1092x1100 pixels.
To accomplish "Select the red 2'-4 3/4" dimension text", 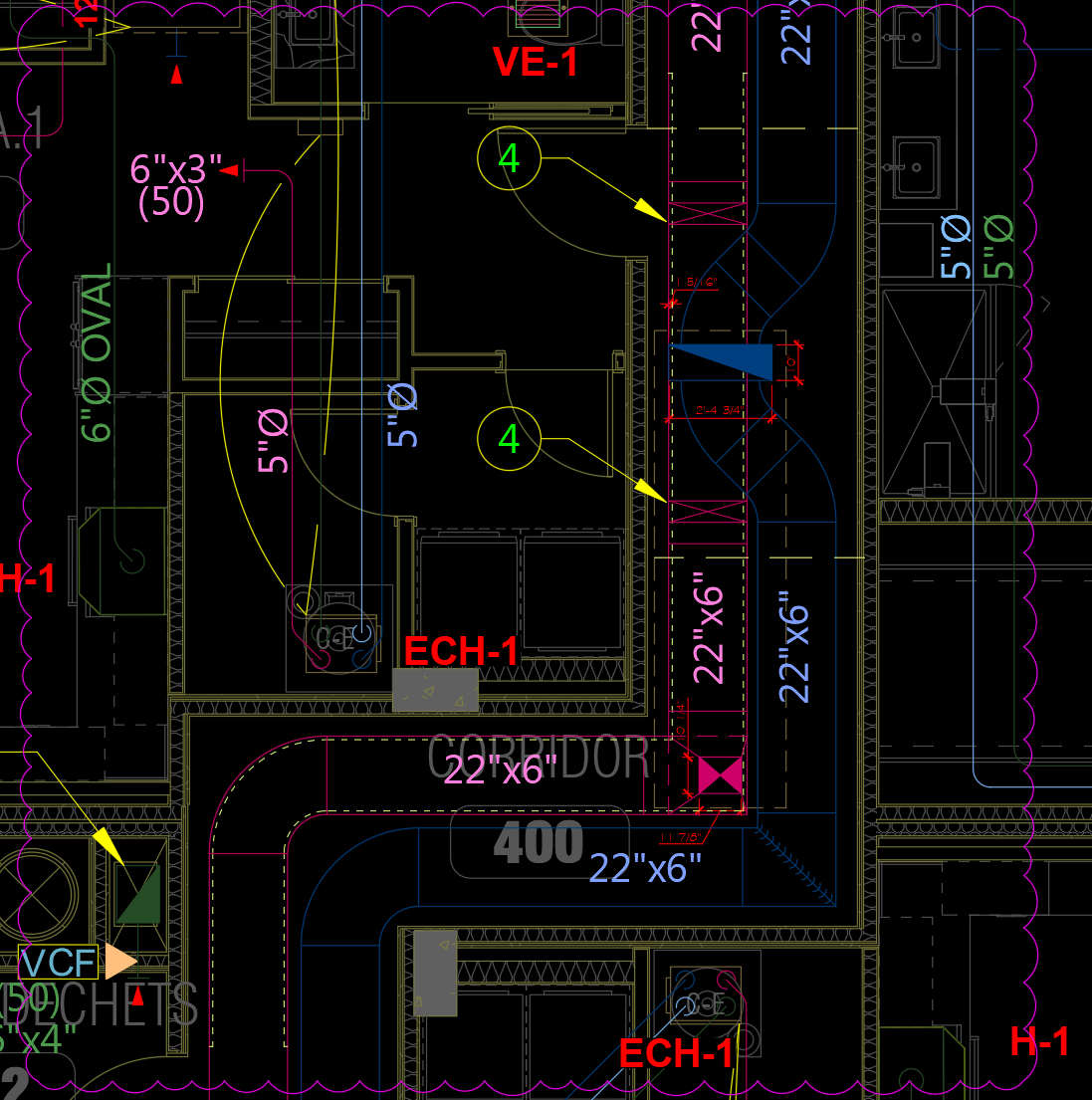I will (x=720, y=410).
